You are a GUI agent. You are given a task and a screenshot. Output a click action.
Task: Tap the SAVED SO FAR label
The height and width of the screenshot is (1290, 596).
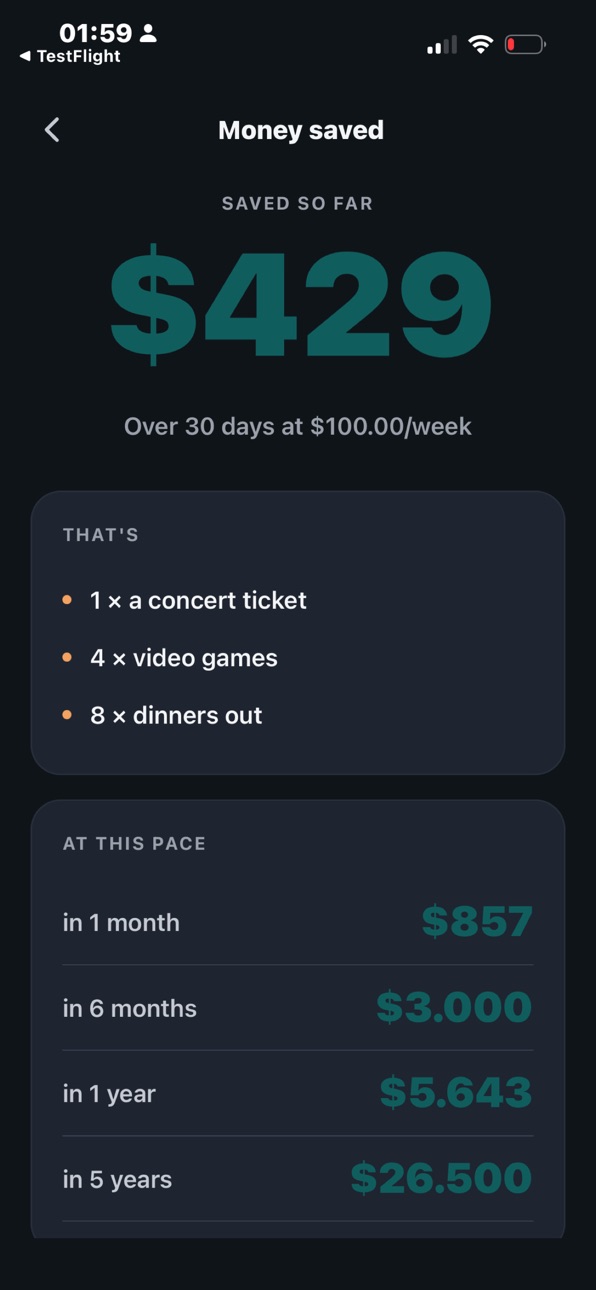point(297,204)
